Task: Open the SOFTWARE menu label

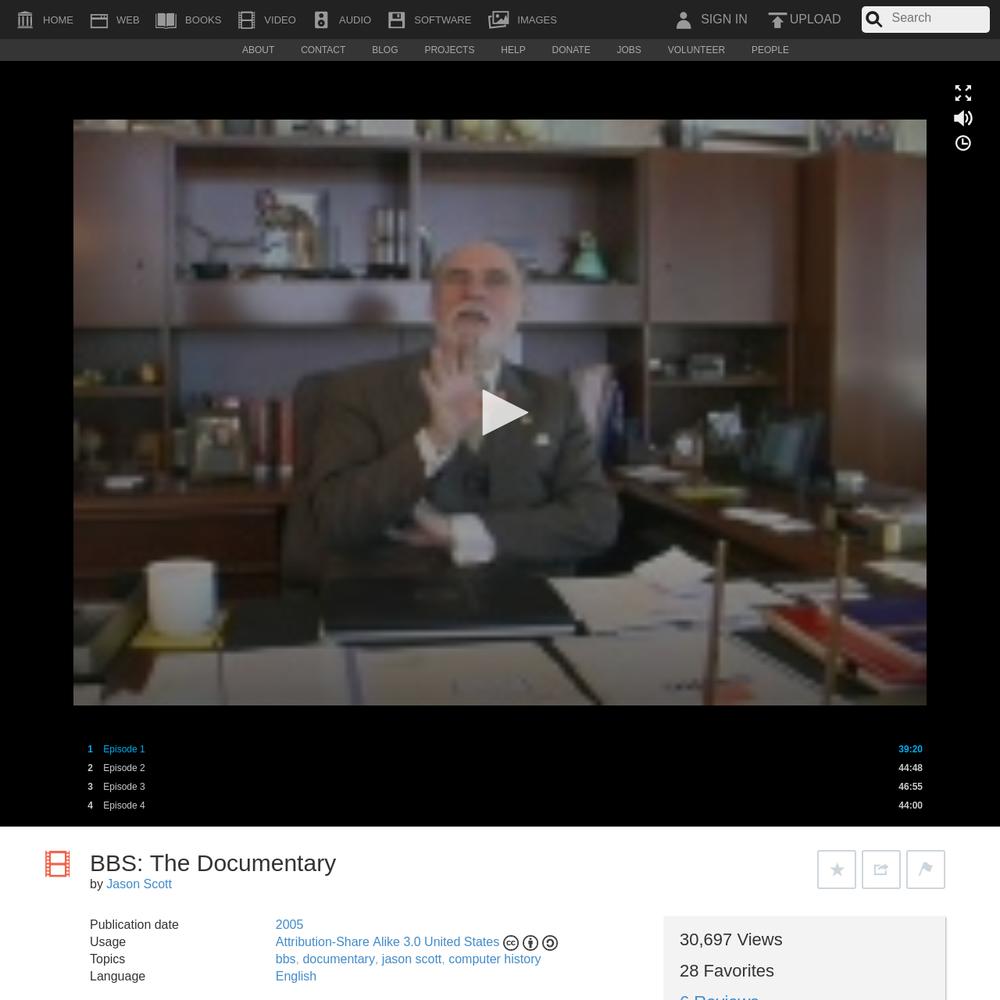Action: pyautogui.click(x=443, y=20)
